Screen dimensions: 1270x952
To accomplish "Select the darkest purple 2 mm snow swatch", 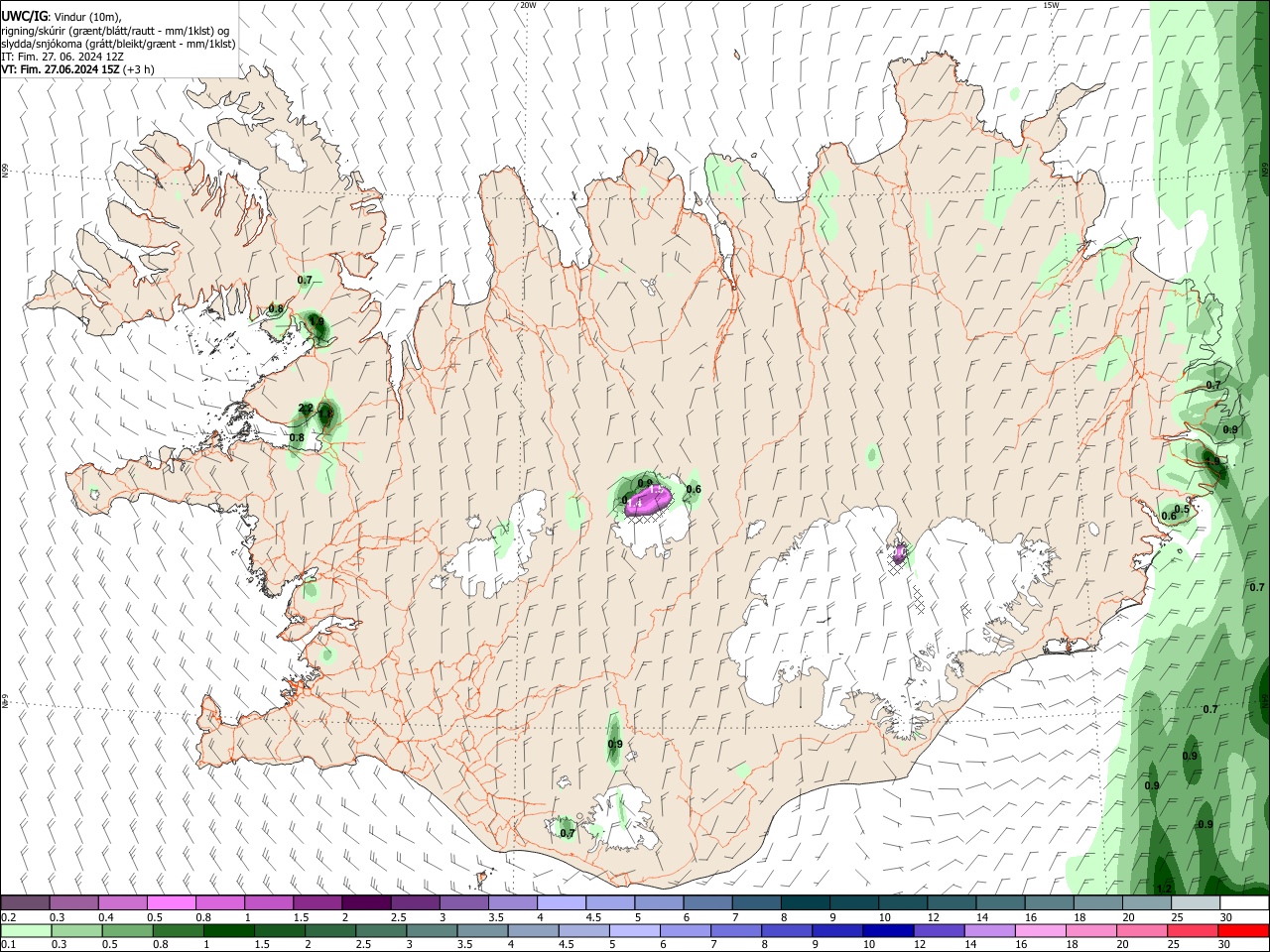I will coord(365,902).
